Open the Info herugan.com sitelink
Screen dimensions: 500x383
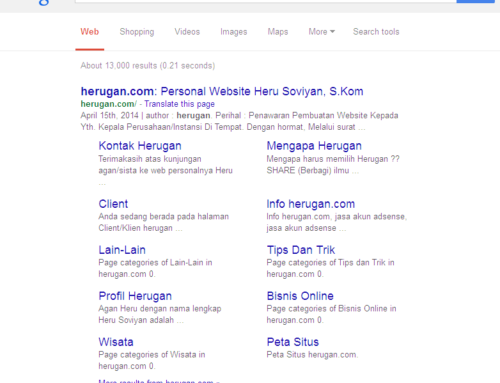click(311, 204)
